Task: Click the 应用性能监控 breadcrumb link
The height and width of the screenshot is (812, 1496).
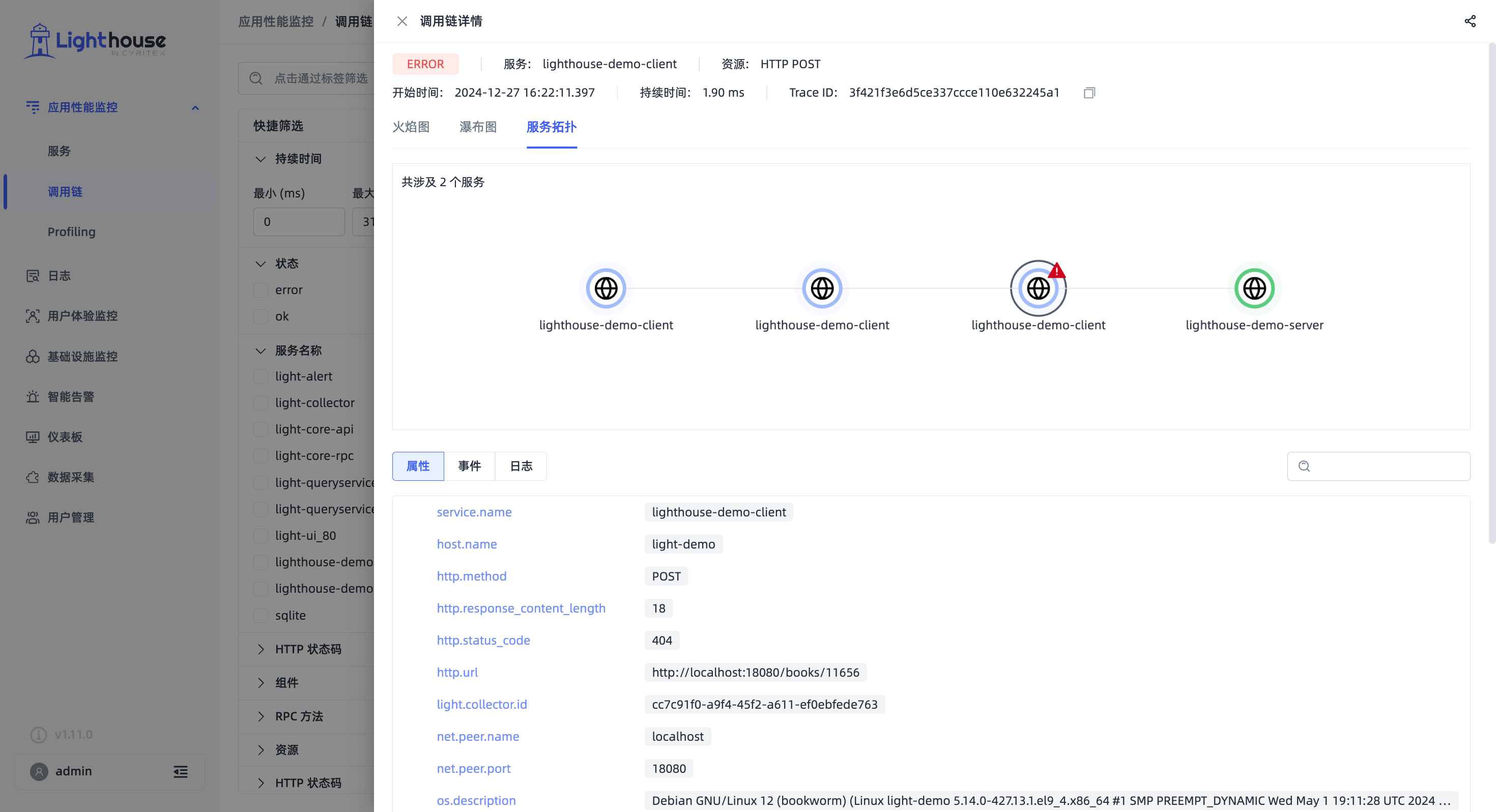Action: (x=276, y=21)
